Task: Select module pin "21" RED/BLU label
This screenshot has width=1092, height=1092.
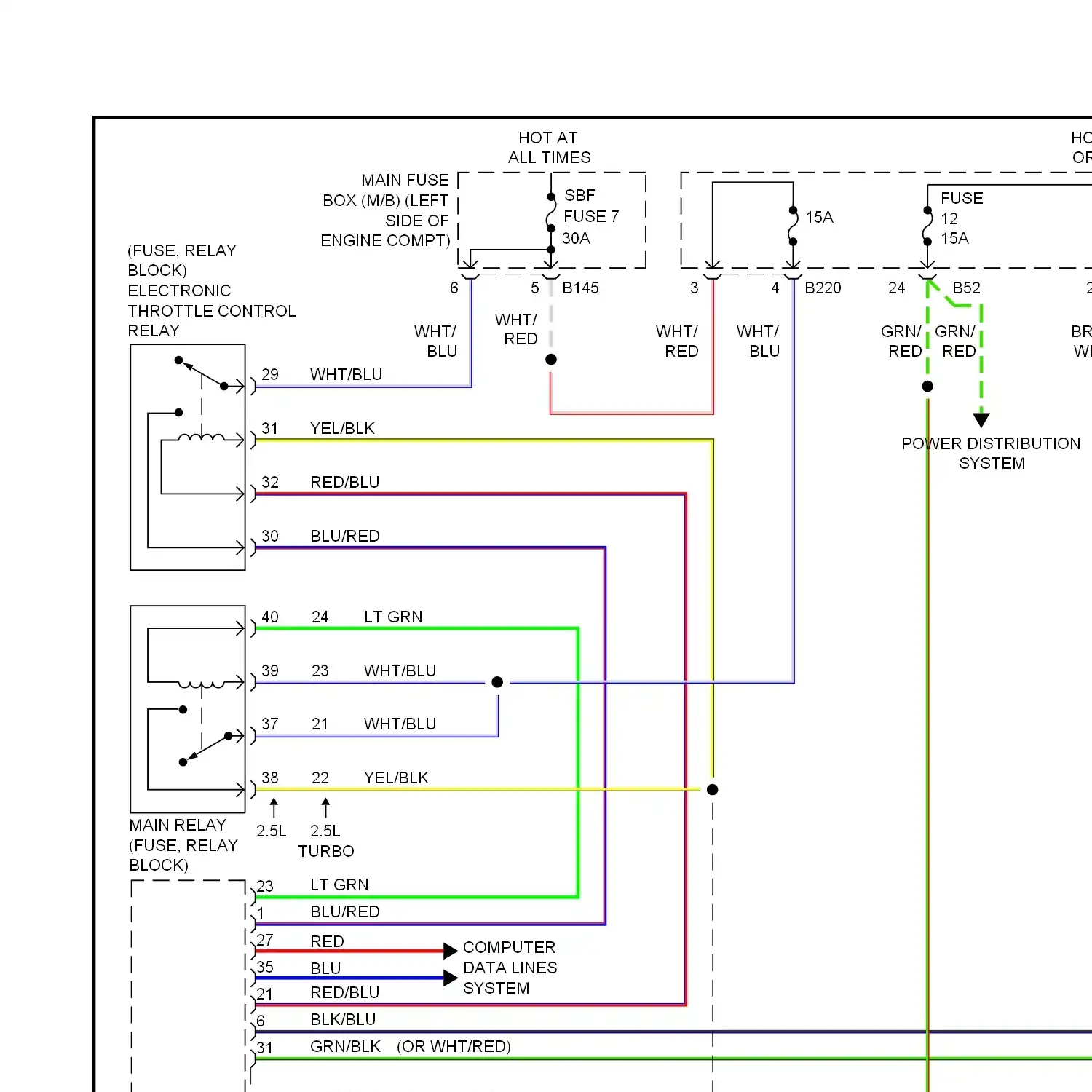Action: (x=344, y=992)
